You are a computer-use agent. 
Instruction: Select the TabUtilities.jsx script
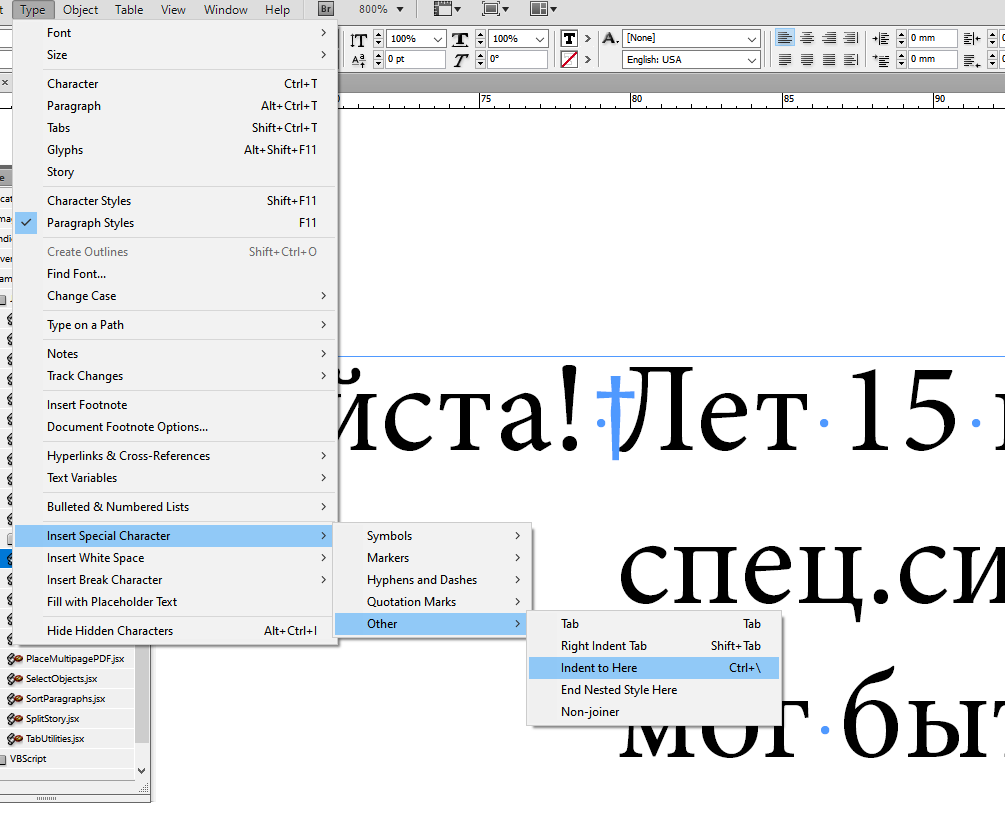55,739
